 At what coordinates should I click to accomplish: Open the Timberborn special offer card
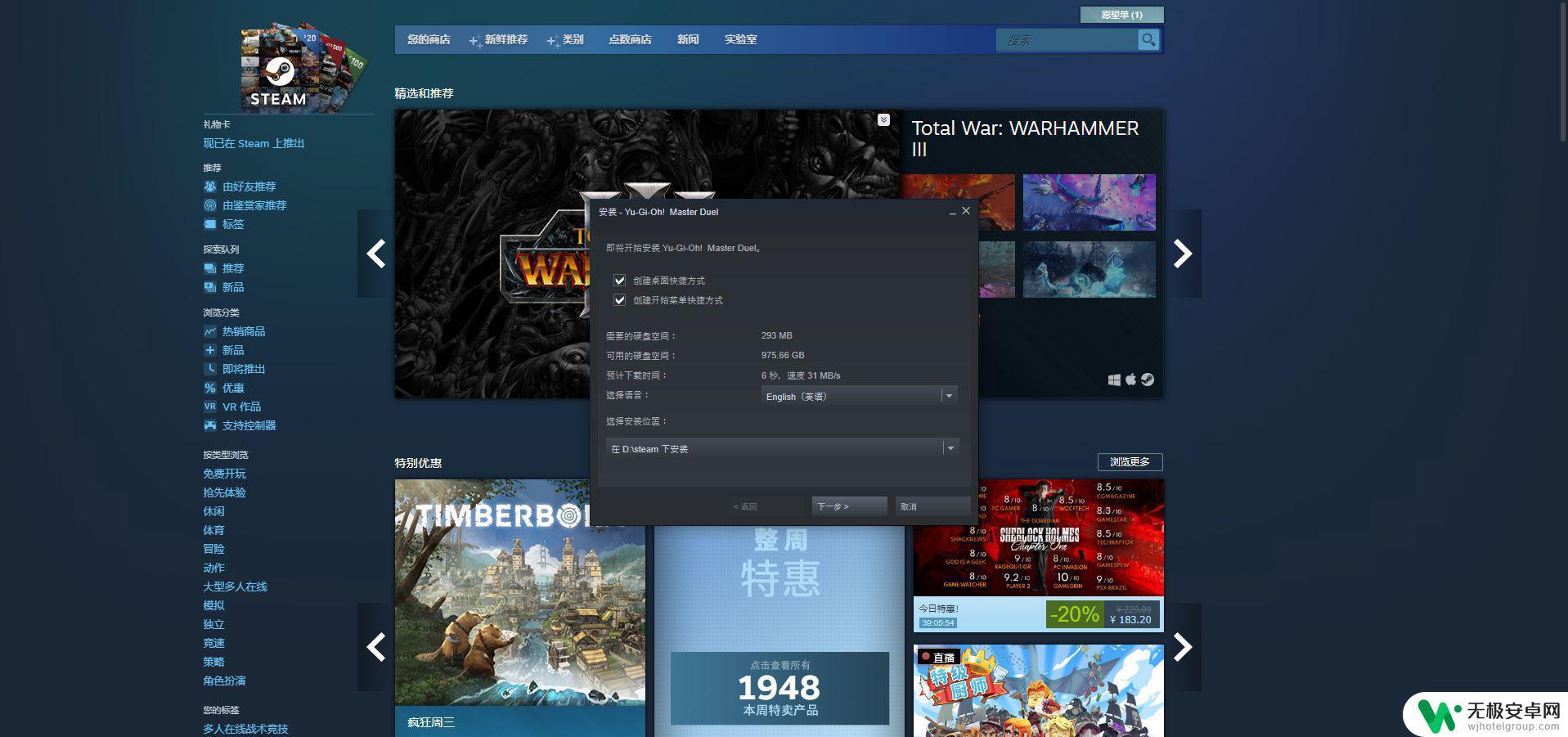click(x=520, y=608)
